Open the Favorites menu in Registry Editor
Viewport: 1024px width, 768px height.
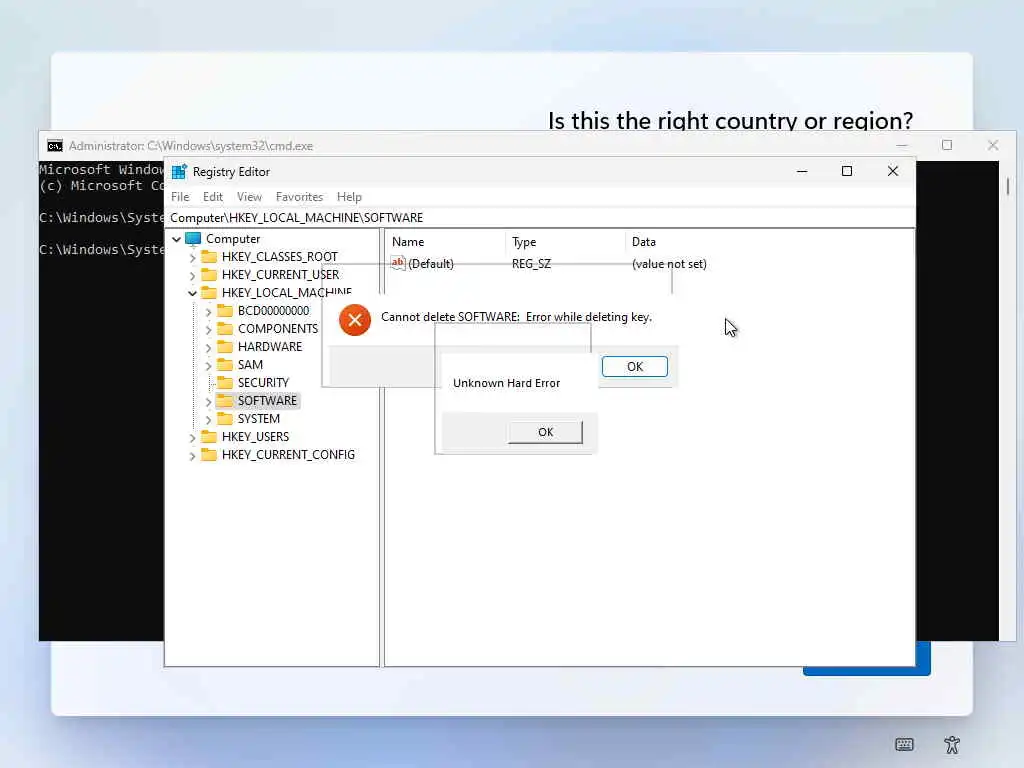299,197
